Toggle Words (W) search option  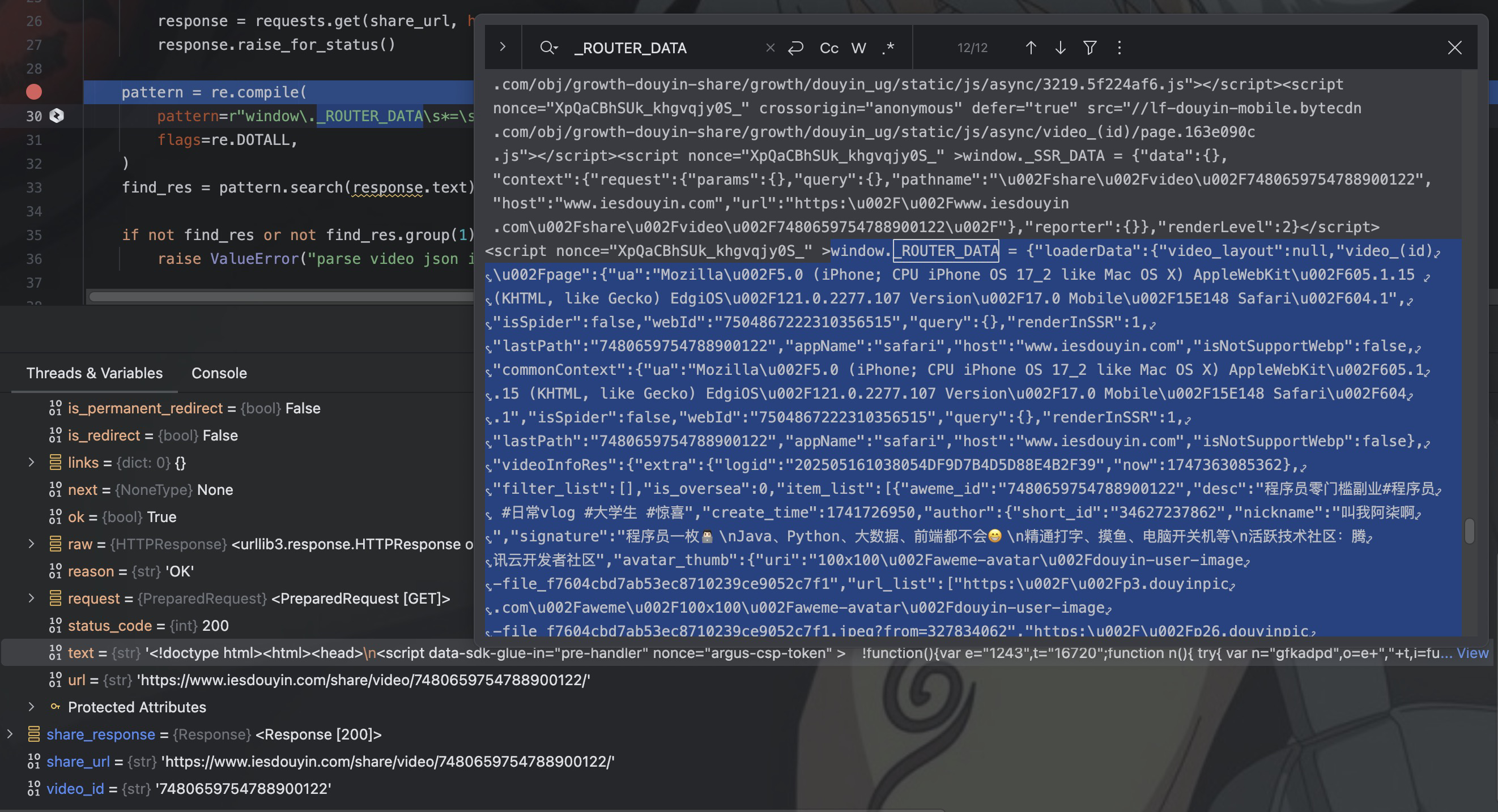point(858,48)
